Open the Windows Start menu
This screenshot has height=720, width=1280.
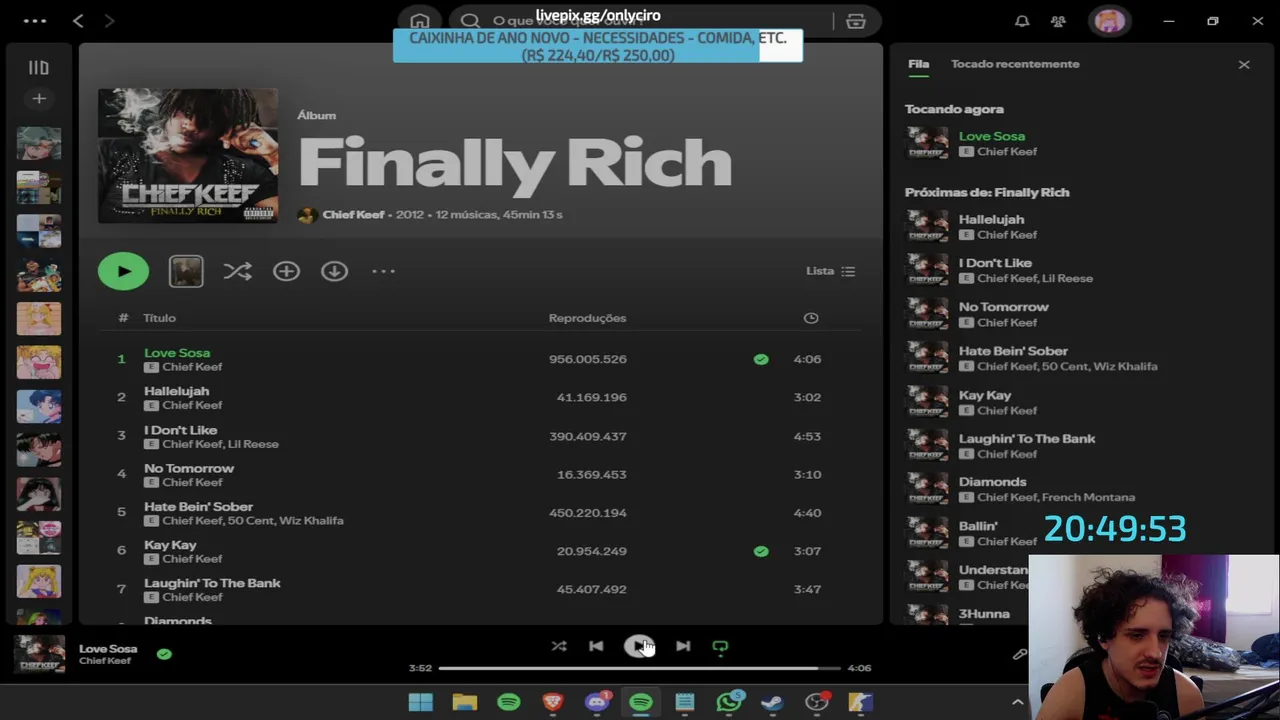click(x=421, y=702)
